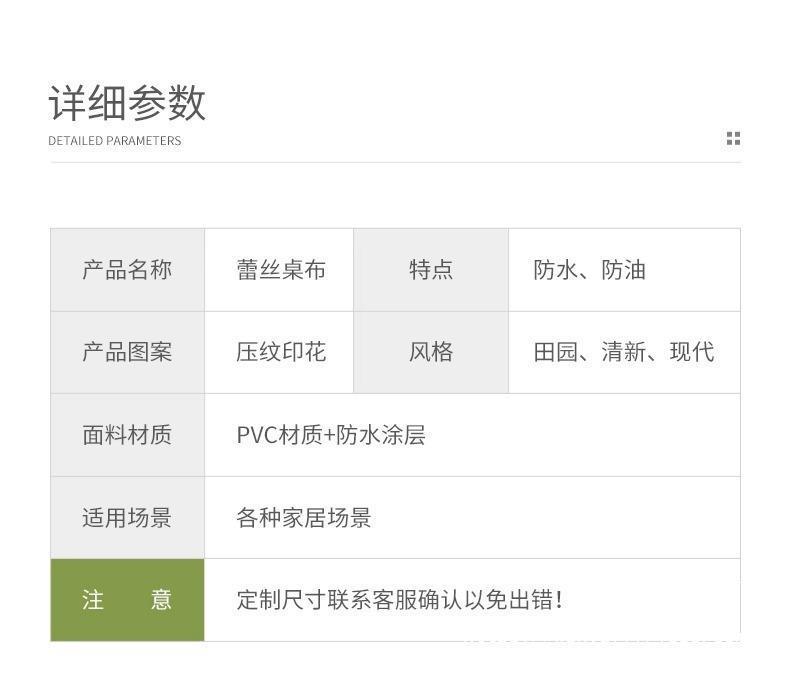Select the 特点 label cell
This screenshot has width=790, height=688.
tap(431, 270)
